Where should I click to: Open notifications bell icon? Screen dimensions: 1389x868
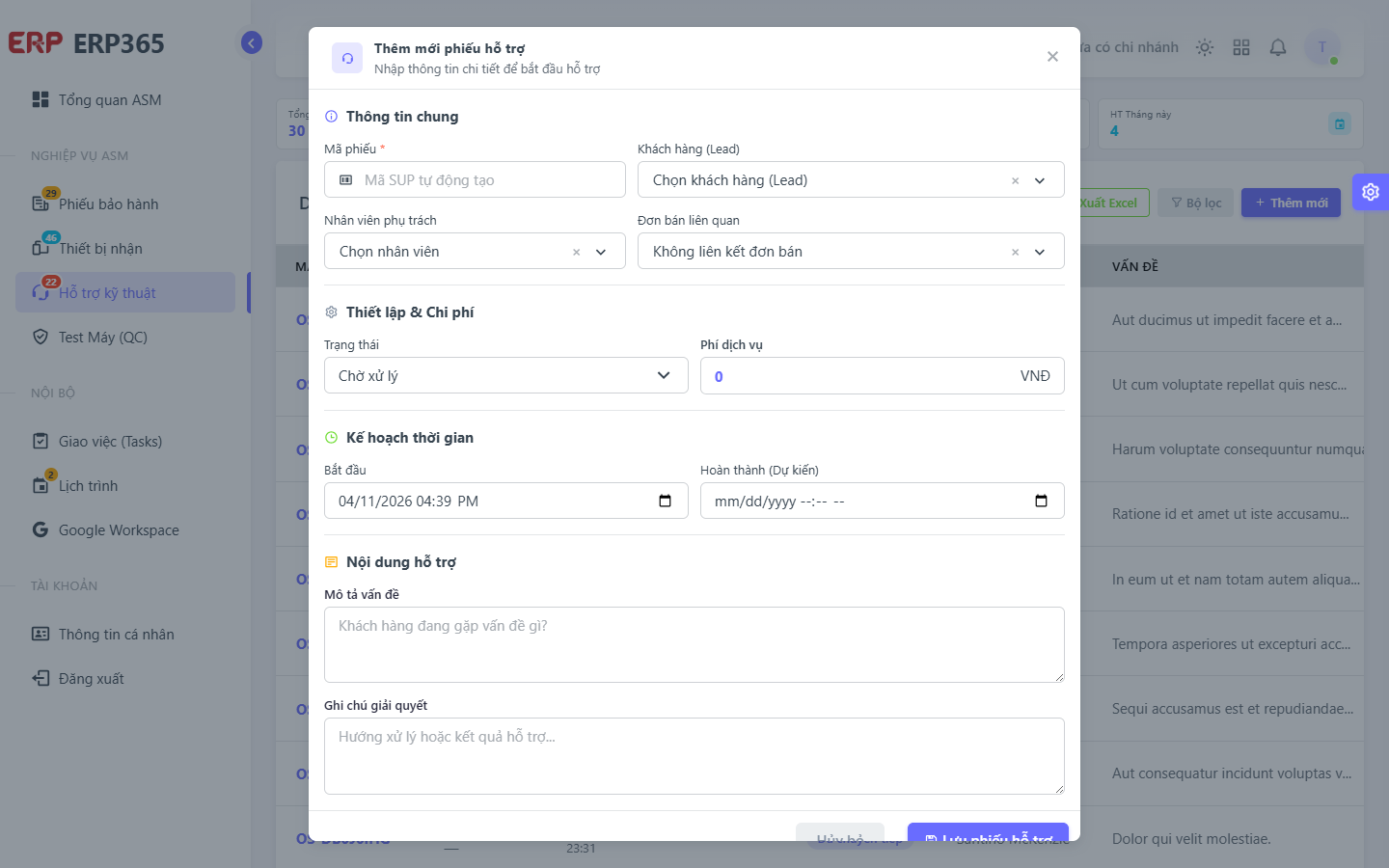(1278, 47)
